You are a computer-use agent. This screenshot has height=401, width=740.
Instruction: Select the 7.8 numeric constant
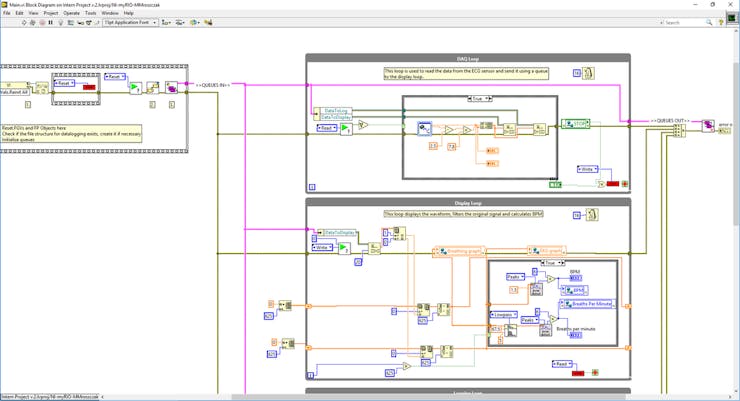coord(452,147)
